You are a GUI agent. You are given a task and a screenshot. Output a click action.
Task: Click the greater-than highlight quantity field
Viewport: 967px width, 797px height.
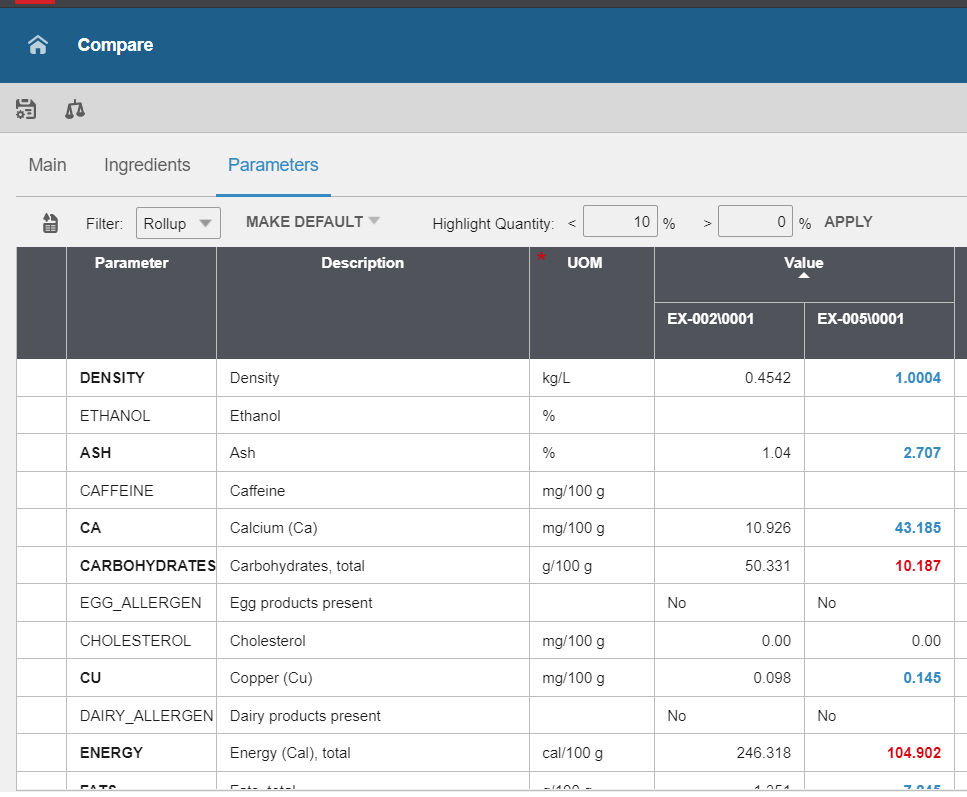pyautogui.click(x=755, y=223)
